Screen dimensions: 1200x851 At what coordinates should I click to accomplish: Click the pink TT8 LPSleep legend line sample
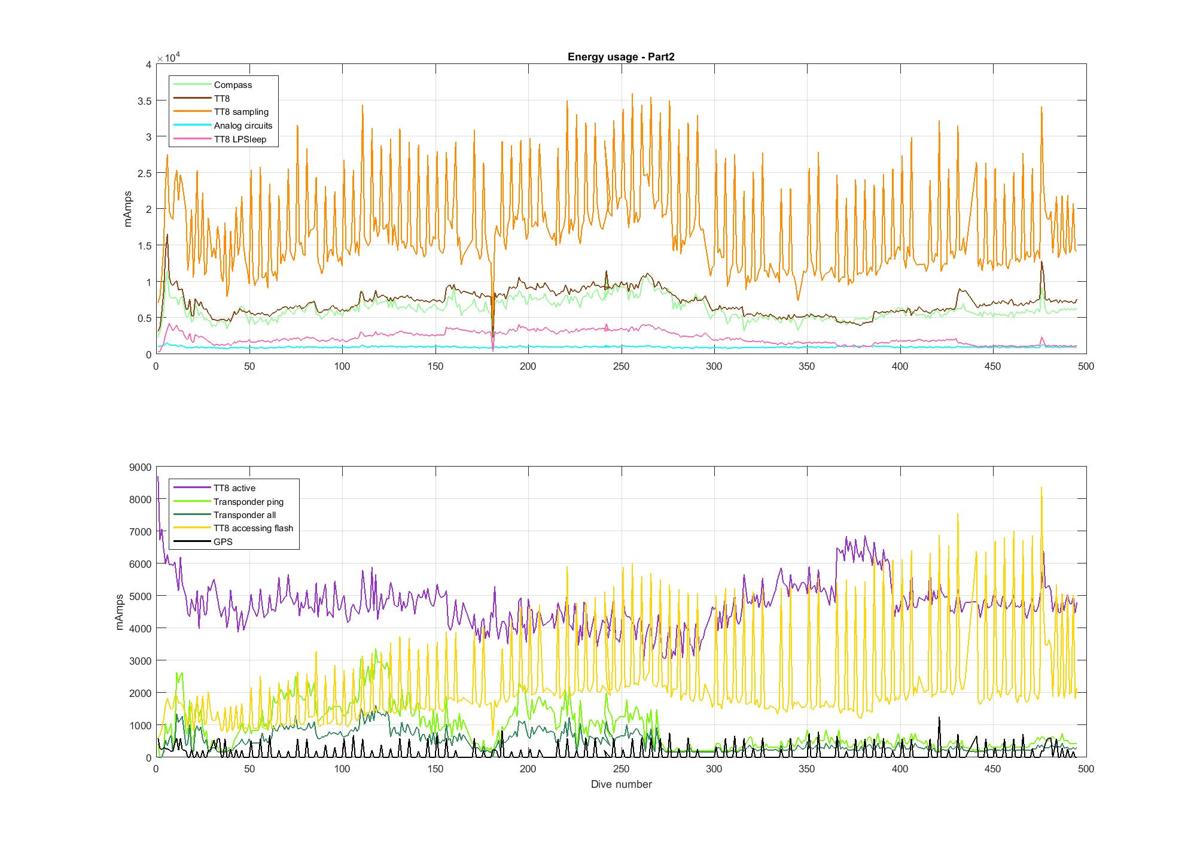(192, 139)
